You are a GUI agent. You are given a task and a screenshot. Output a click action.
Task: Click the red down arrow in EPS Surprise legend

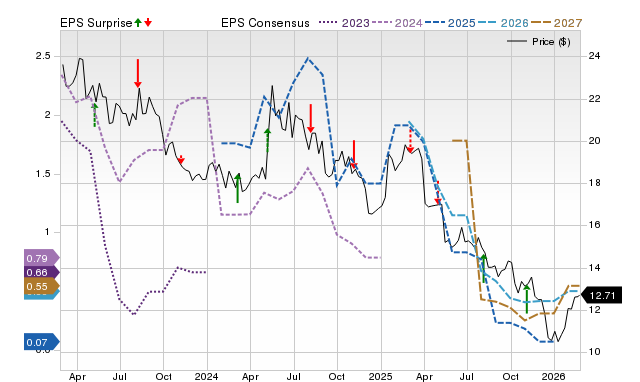click(148, 23)
